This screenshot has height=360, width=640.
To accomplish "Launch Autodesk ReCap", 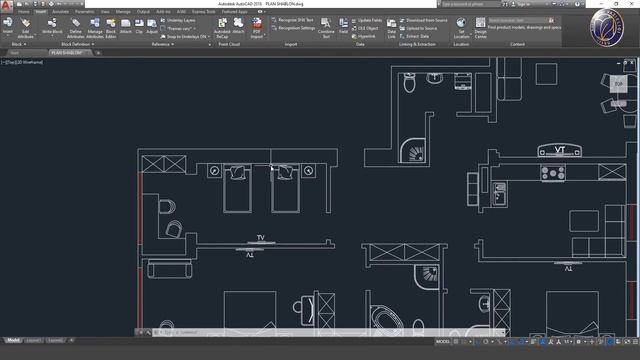I will point(222,28).
